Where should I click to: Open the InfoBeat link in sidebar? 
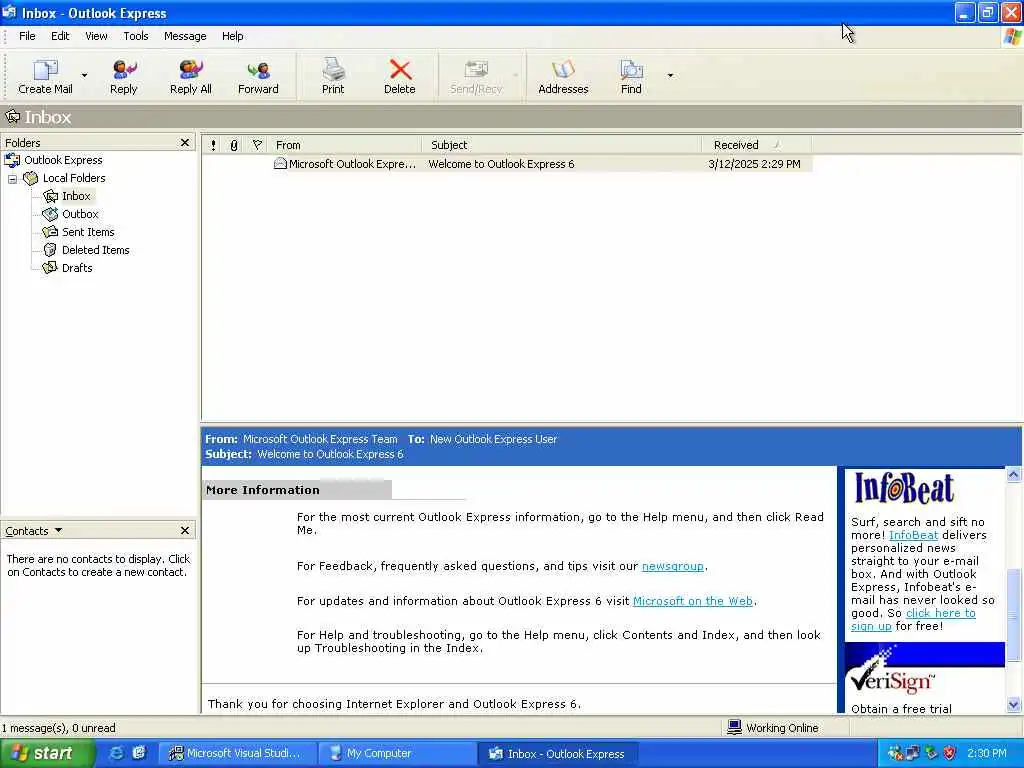click(913, 535)
